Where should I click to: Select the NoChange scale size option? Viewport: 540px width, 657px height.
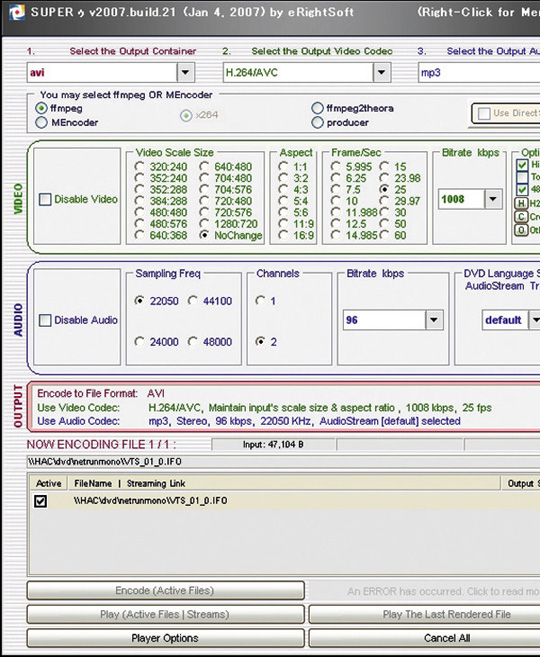pos(204,235)
